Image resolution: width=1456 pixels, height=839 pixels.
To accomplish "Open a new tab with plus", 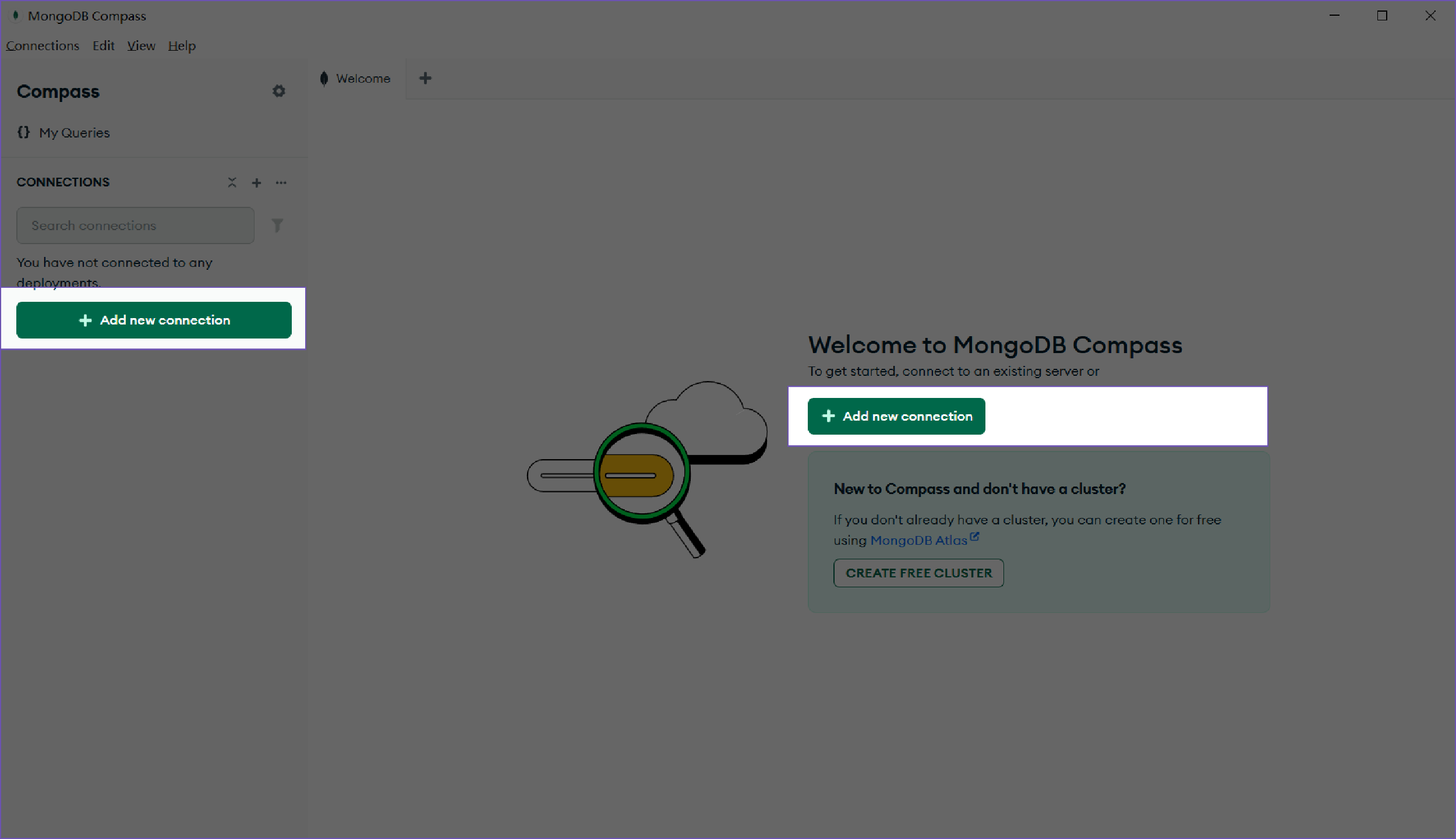I will pyautogui.click(x=425, y=78).
